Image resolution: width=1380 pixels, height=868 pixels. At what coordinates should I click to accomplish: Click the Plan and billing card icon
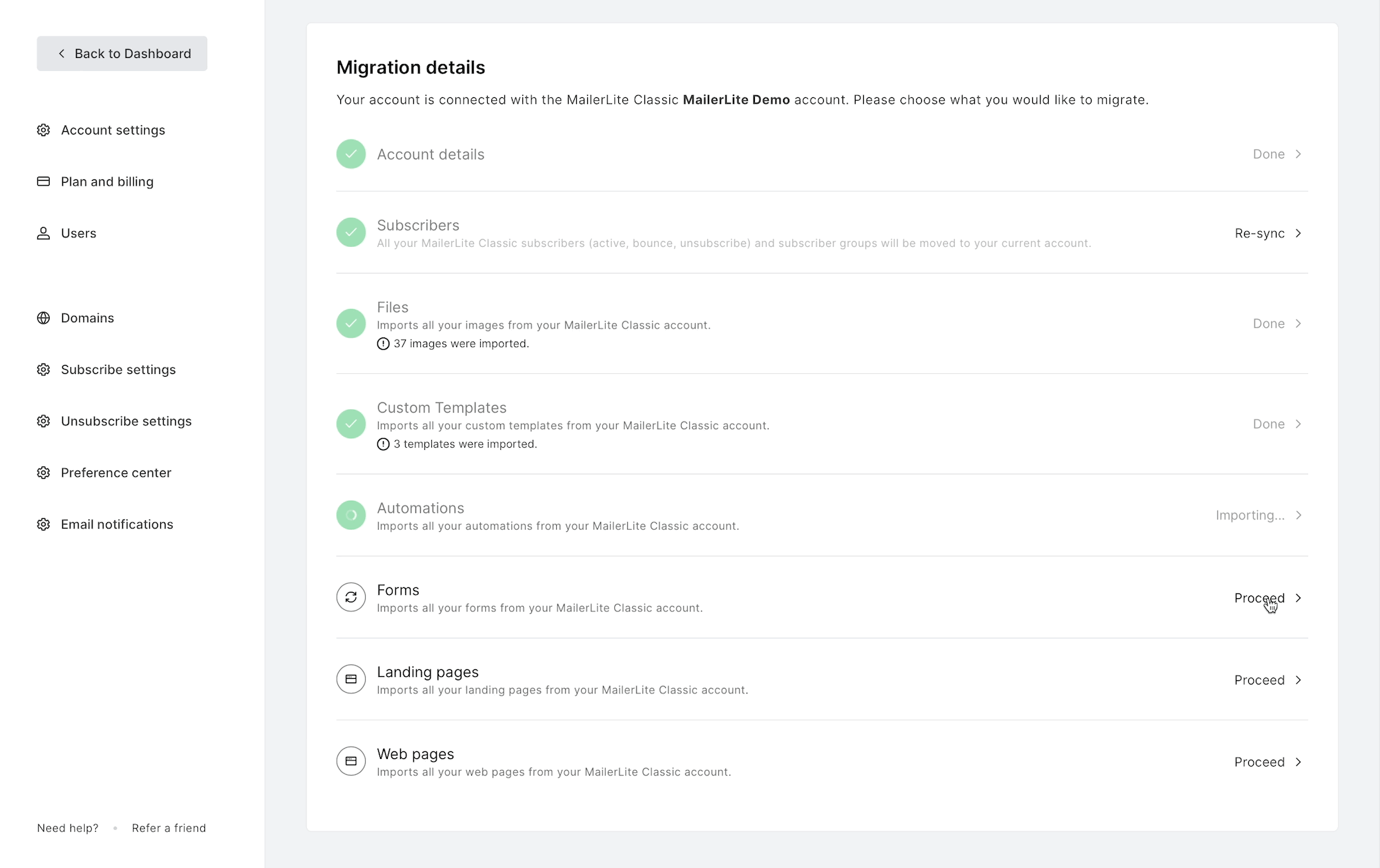click(43, 181)
